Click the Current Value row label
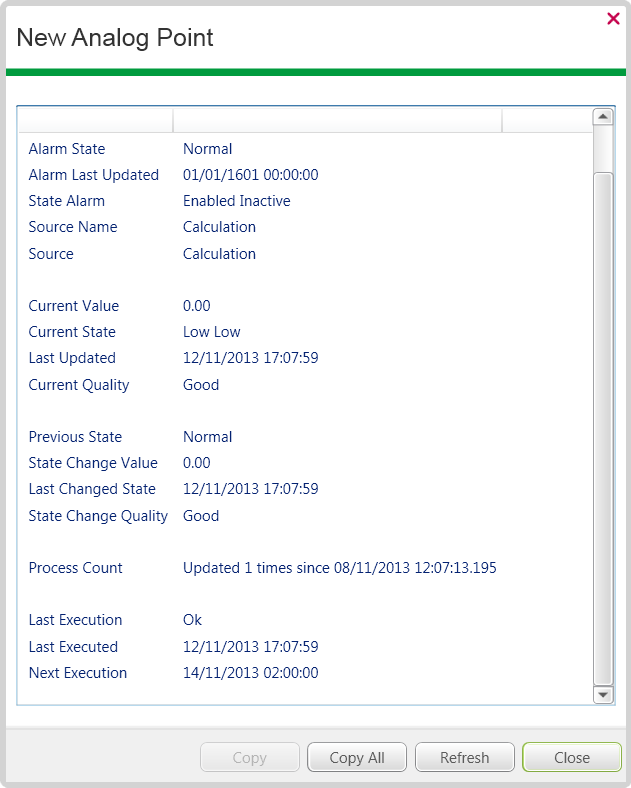This screenshot has height=788, width=631. click(74, 306)
